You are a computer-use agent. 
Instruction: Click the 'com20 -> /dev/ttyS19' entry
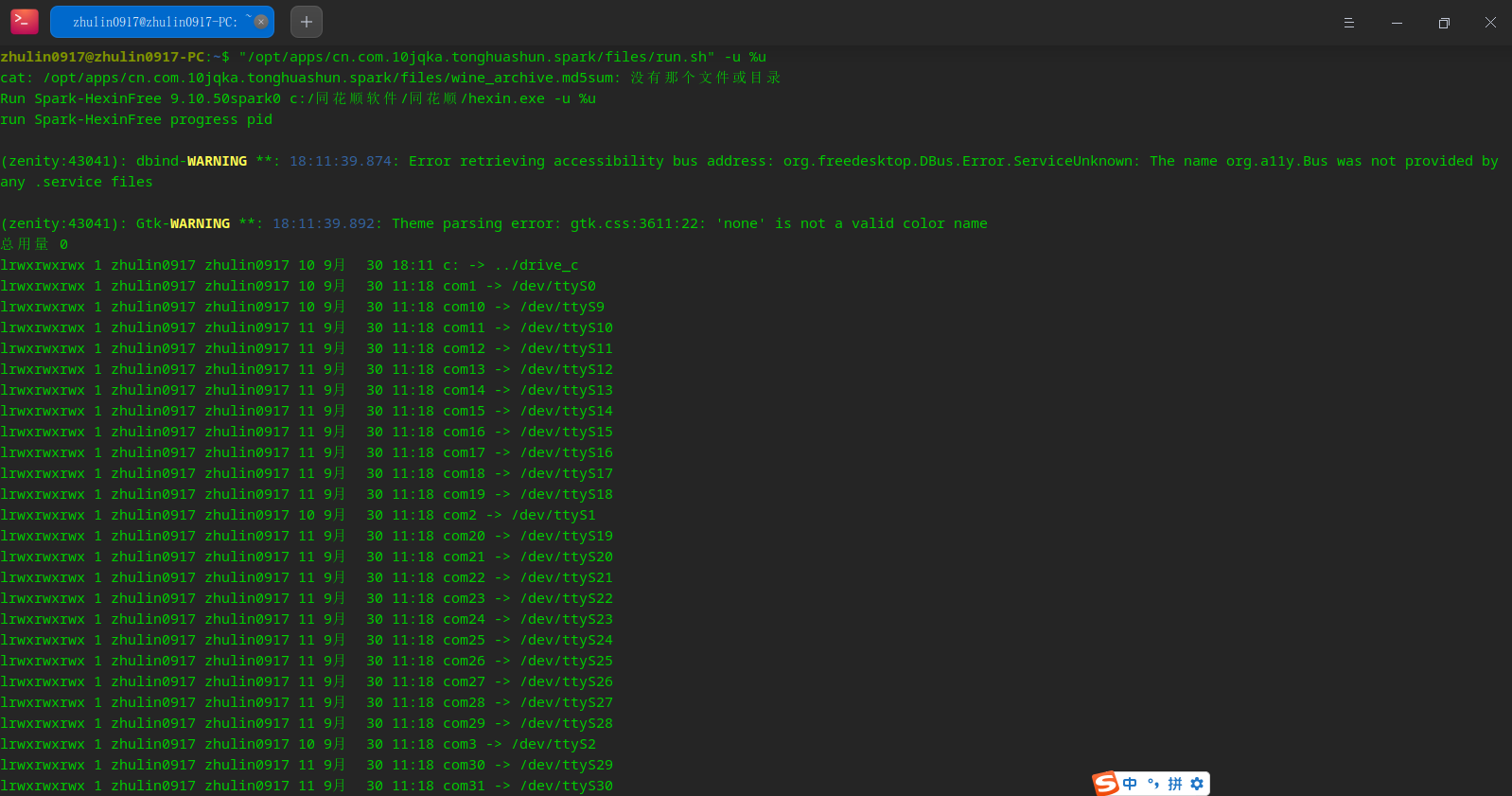click(528, 536)
